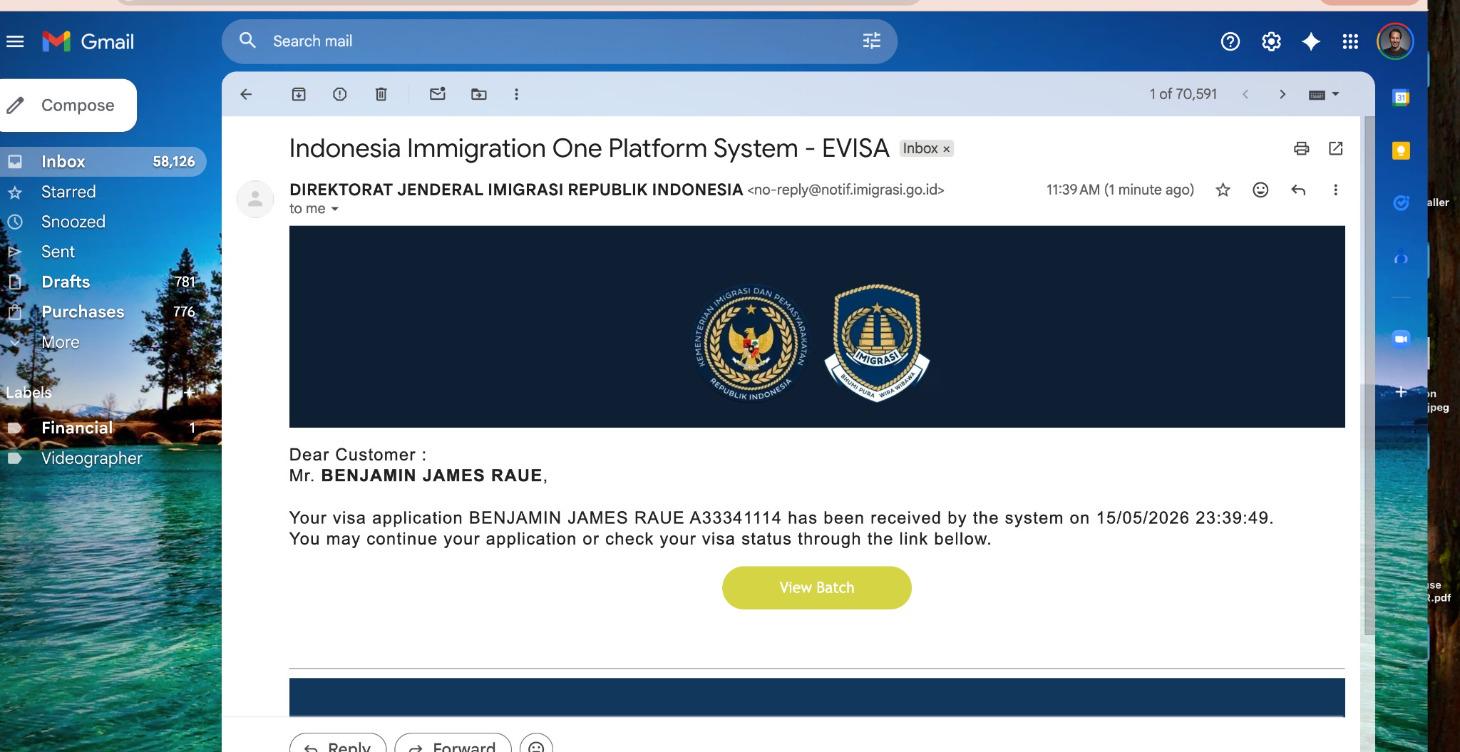Report this message as spam
The image size is (1460, 752).
339,94
